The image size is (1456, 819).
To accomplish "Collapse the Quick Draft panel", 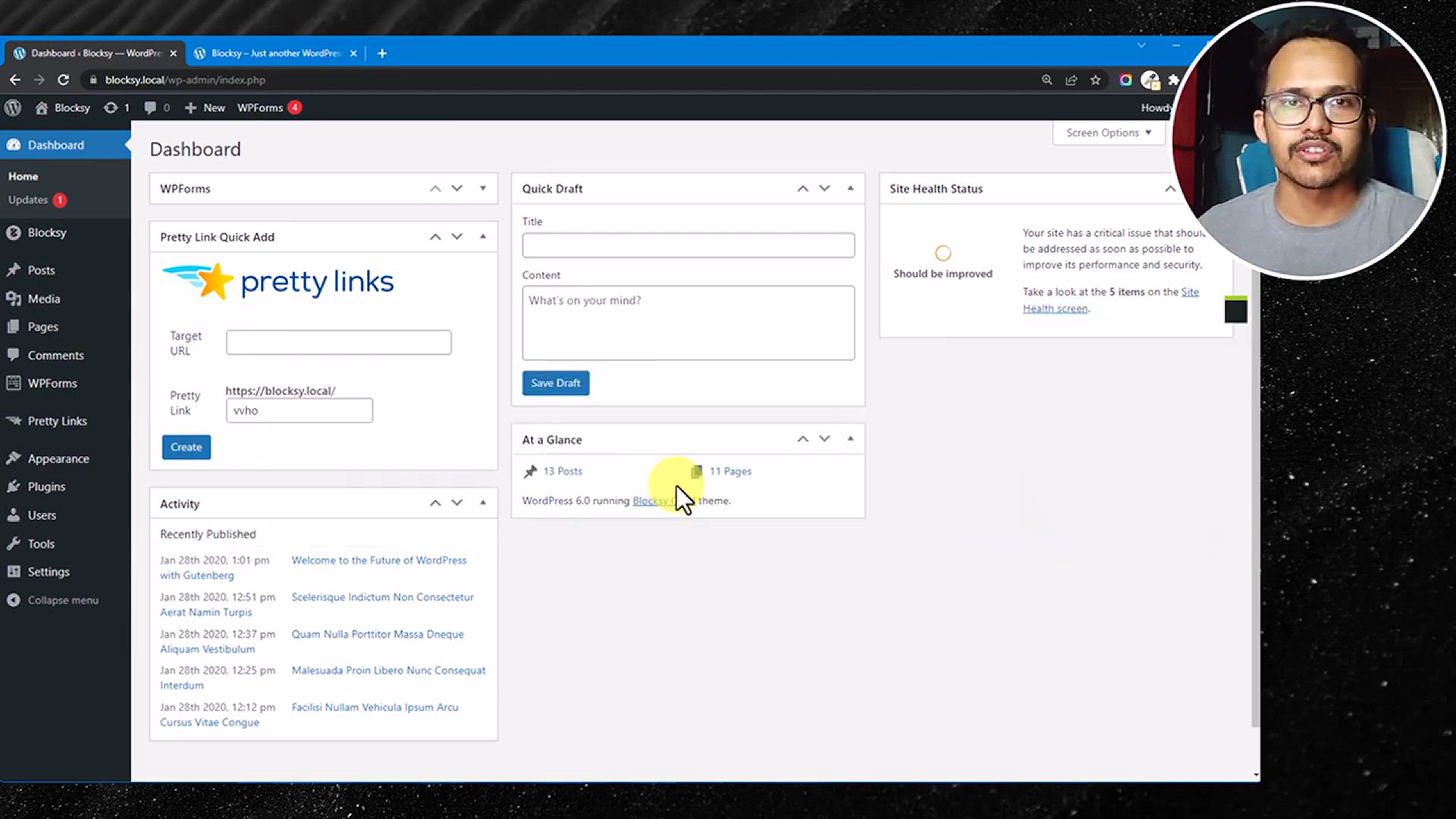I will pos(850,188).
